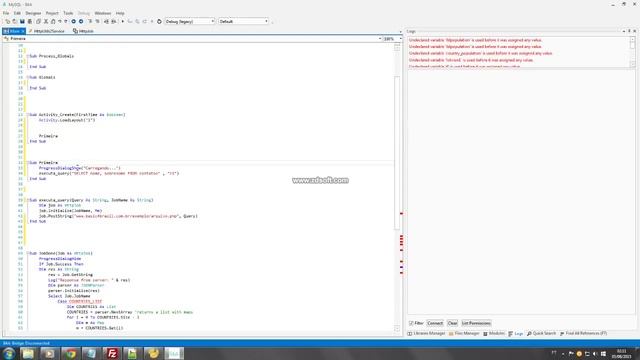
Task: Open the File menu
Action: (6, 13)
